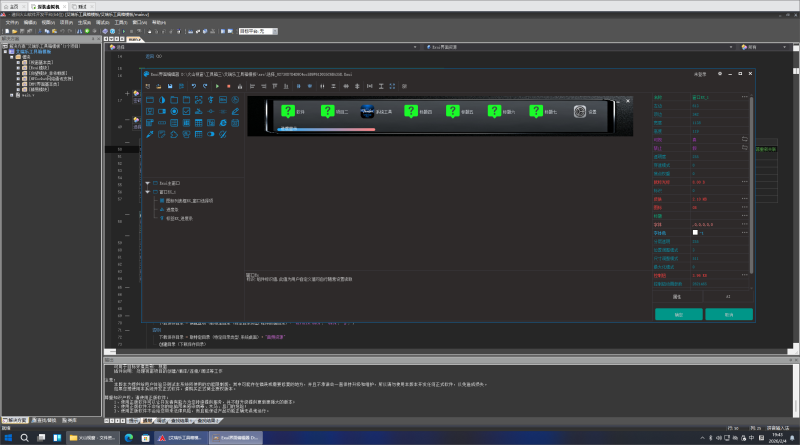Screen dimensions: 800x445
Task: Collapse the 窗口Xl_1 tree node
Action: (x=148, y=192)
